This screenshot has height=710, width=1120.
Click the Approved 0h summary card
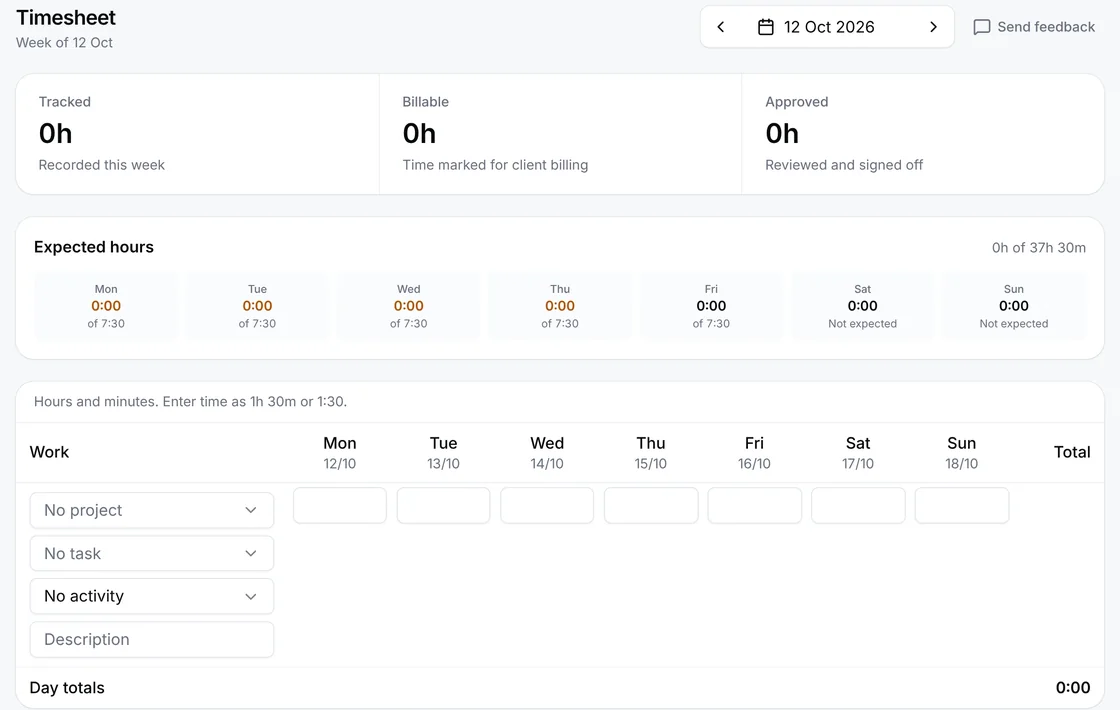923,134
